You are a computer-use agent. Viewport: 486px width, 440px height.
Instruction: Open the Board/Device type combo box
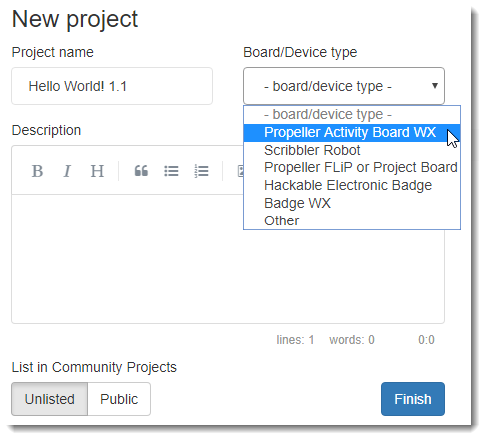[x=344, y=86]
